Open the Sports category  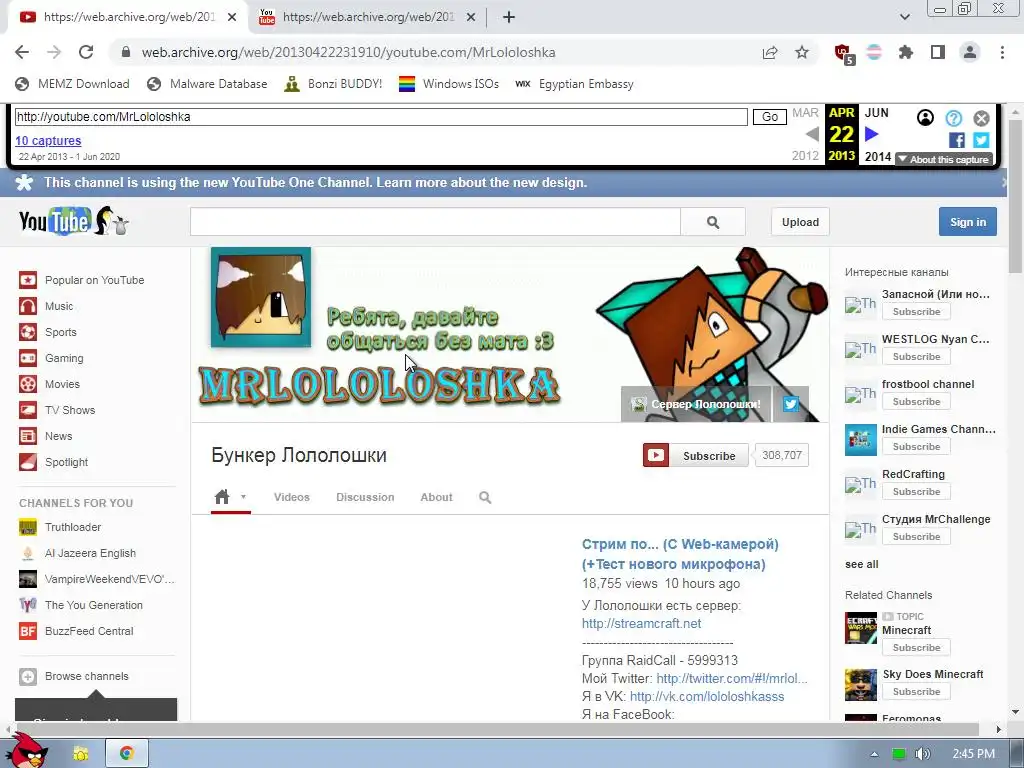click(48, 332)
